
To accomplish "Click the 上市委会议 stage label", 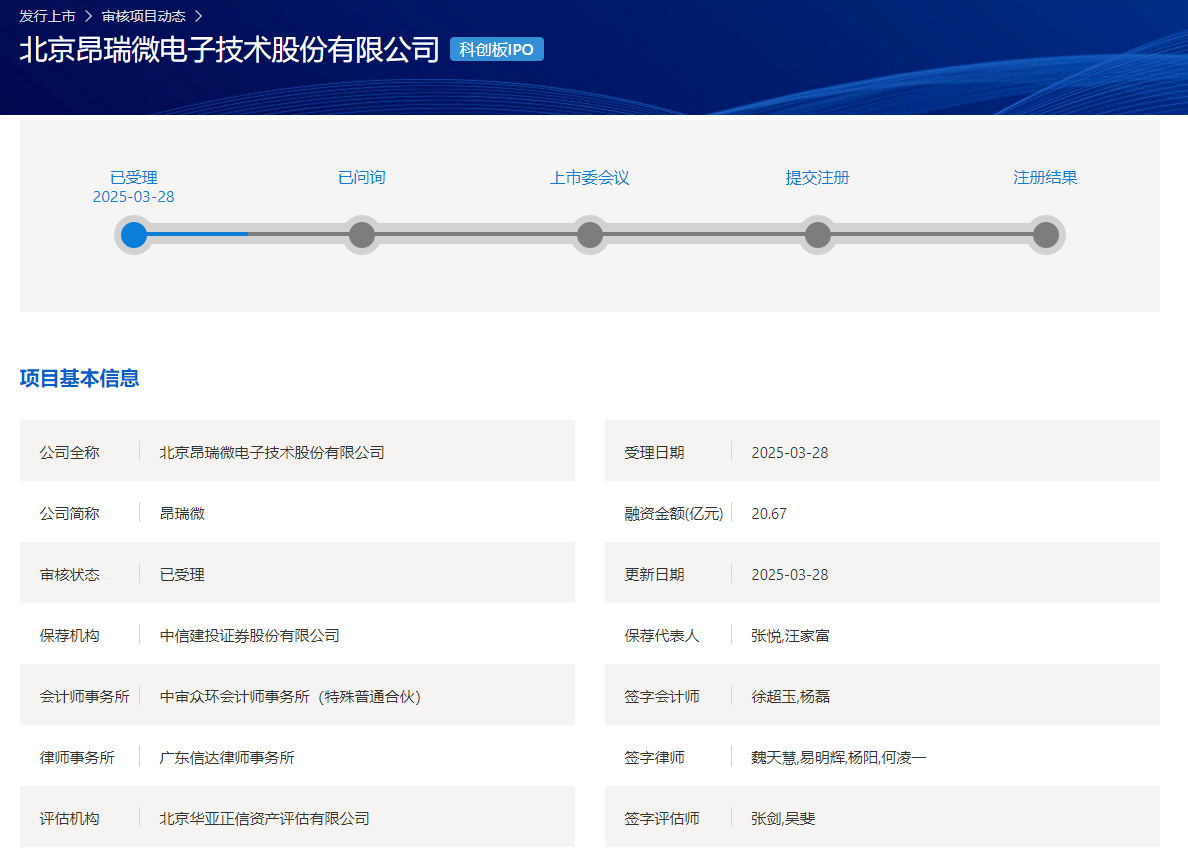I will coord(590,178).
